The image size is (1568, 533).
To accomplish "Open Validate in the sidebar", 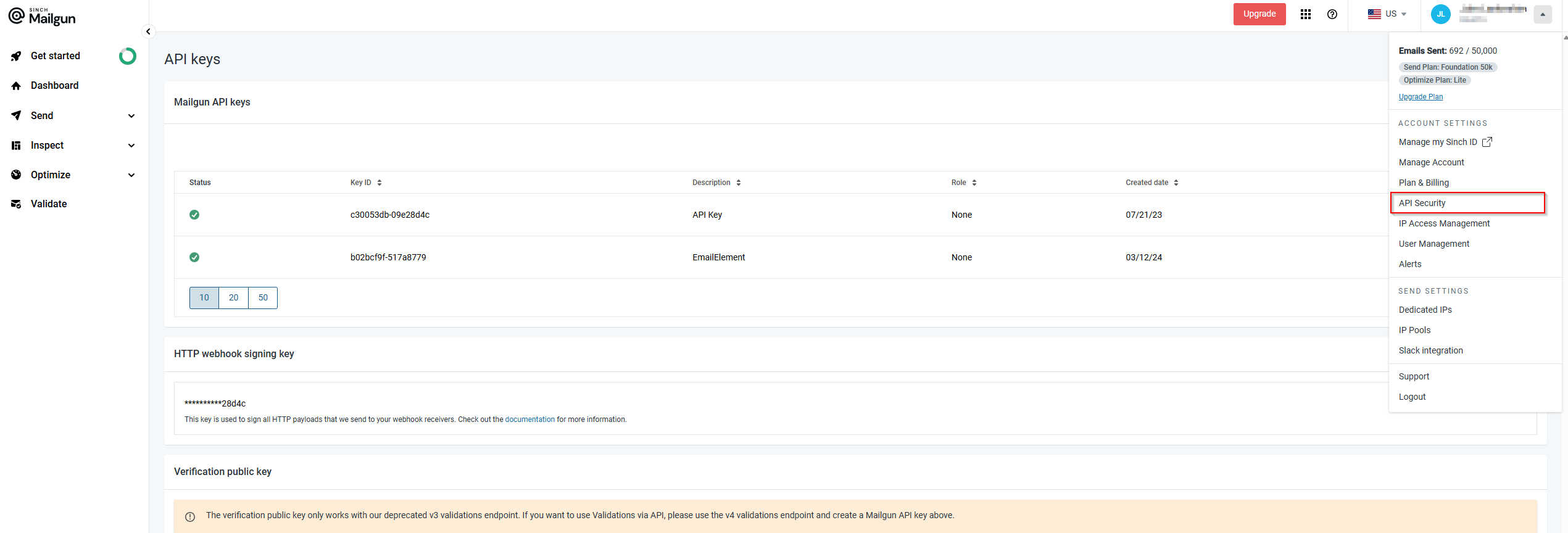I will coord(49,204).
